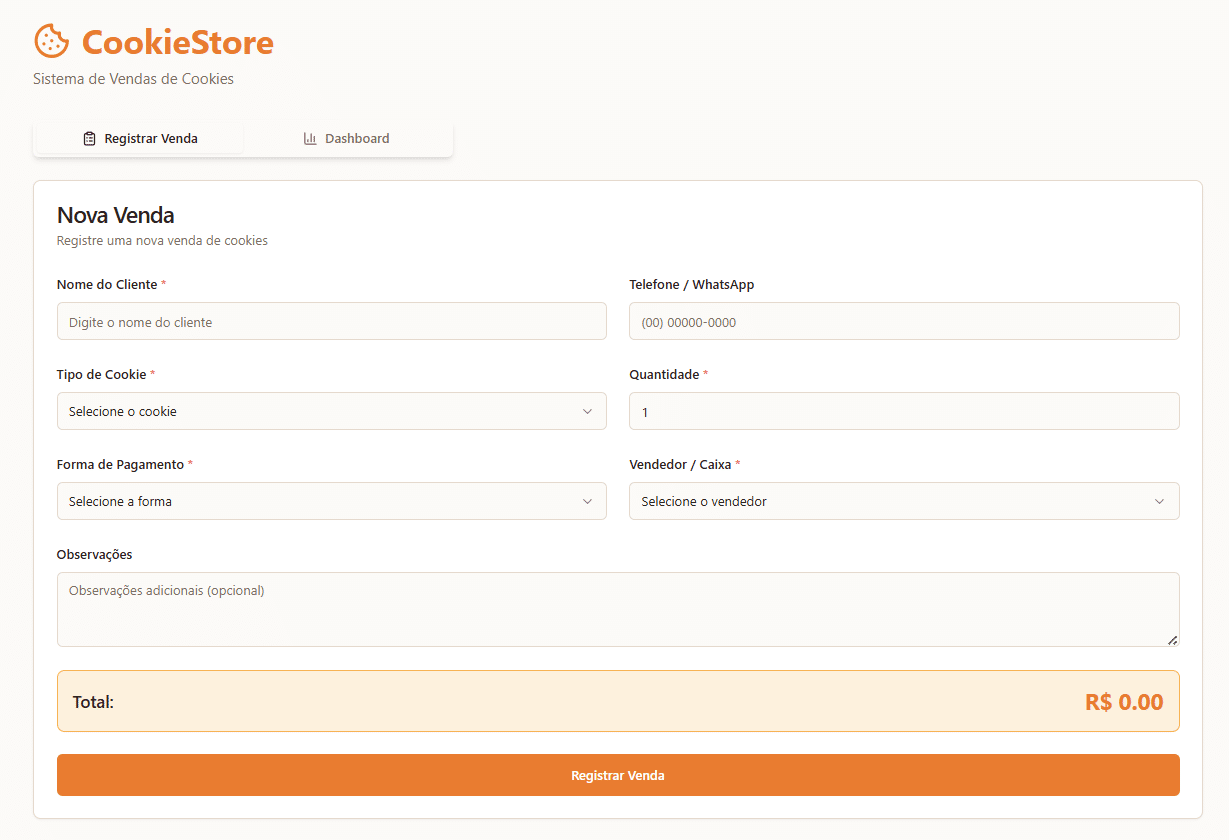Click the chevron in Selecione o vendedor
The image size is (1229, 840).
1160,501
